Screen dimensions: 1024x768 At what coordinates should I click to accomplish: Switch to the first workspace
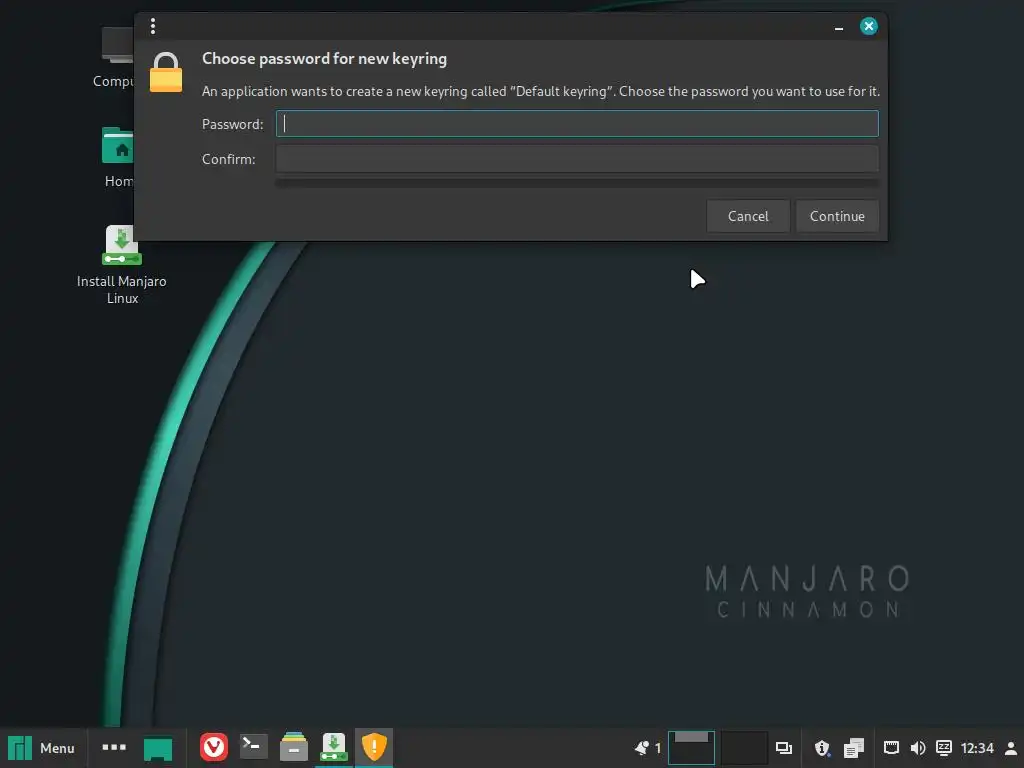[x=691, y=748]
